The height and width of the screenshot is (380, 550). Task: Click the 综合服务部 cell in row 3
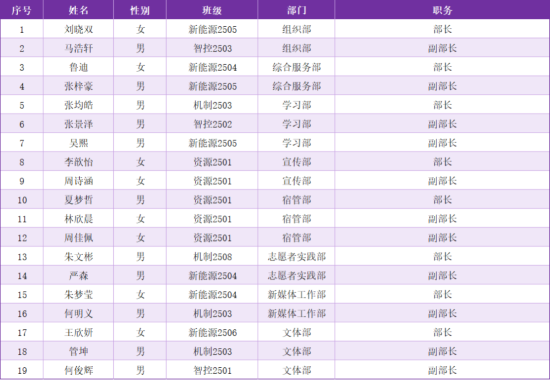296,67
